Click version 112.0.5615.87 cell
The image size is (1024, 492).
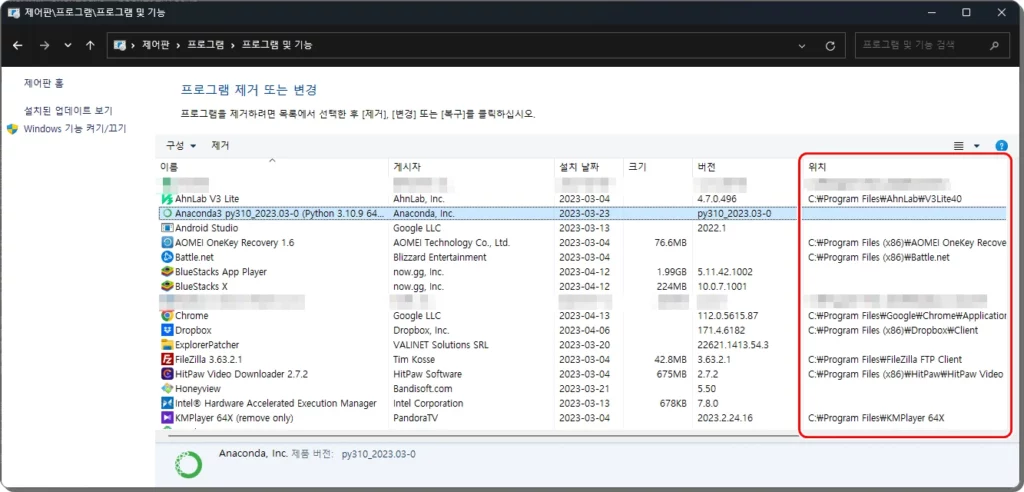[728, 316]
